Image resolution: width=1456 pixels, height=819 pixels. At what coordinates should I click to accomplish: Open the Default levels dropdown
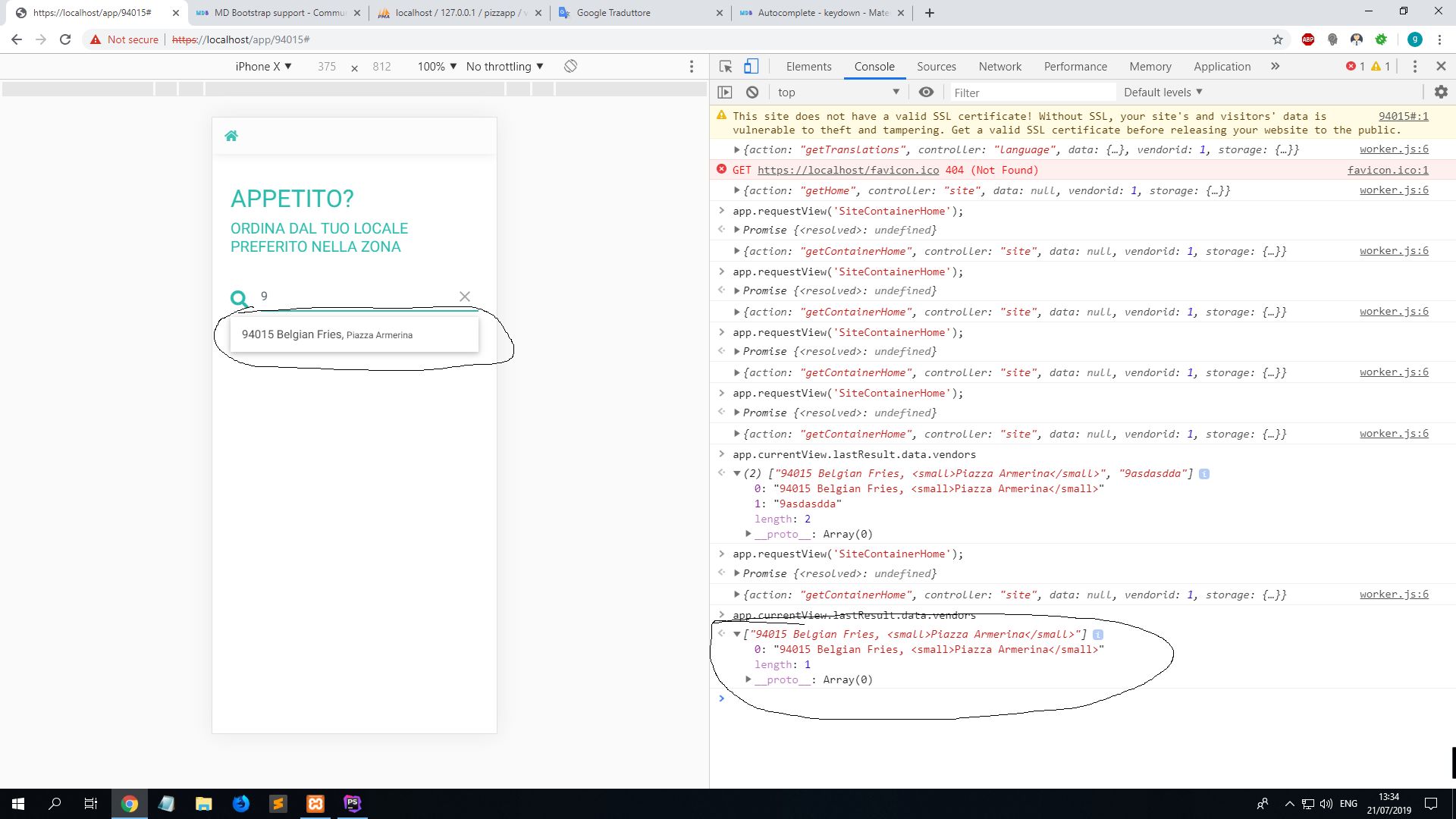(x=1163, y=93)
